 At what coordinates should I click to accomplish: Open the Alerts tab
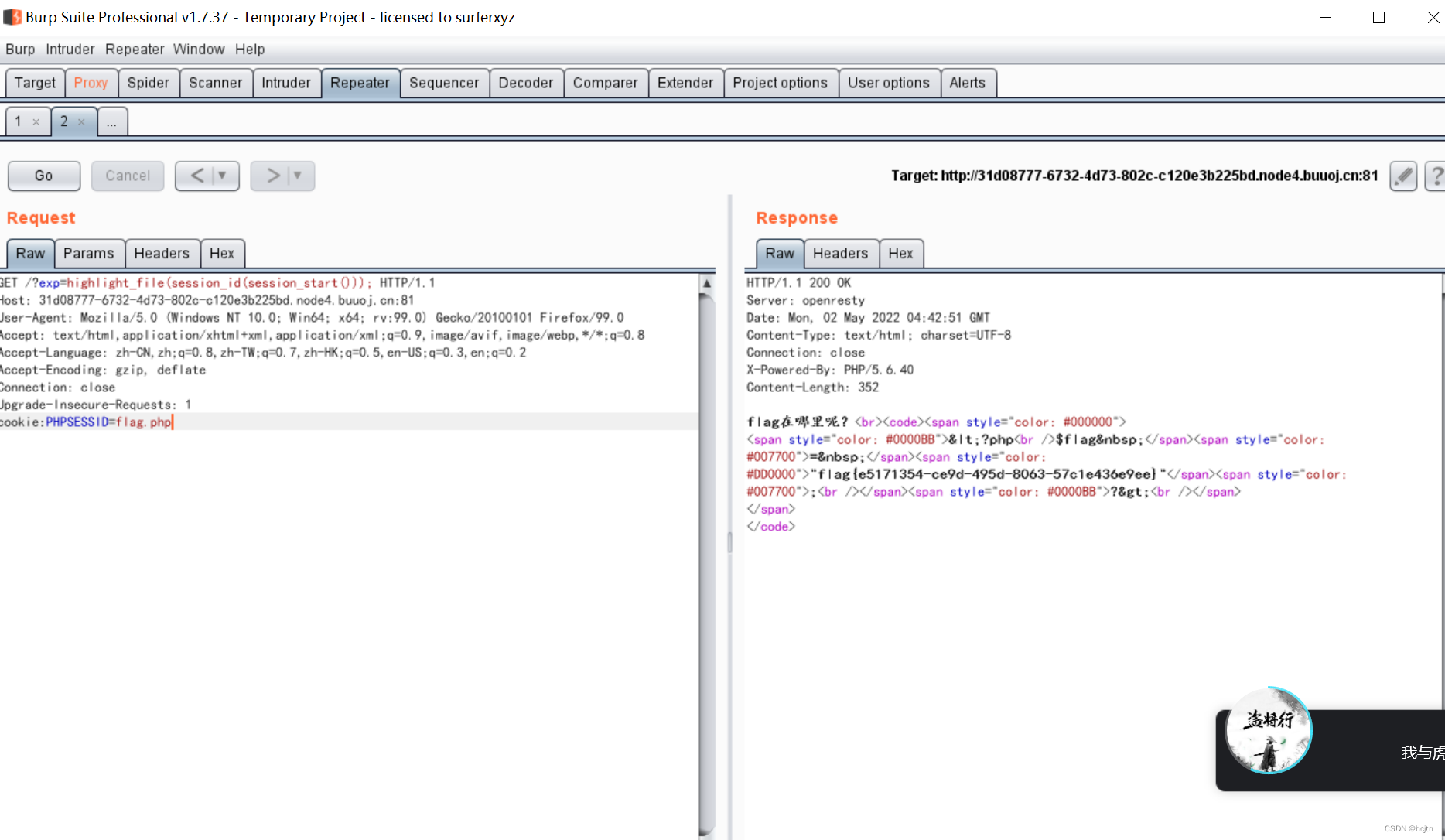click(968, 83)
